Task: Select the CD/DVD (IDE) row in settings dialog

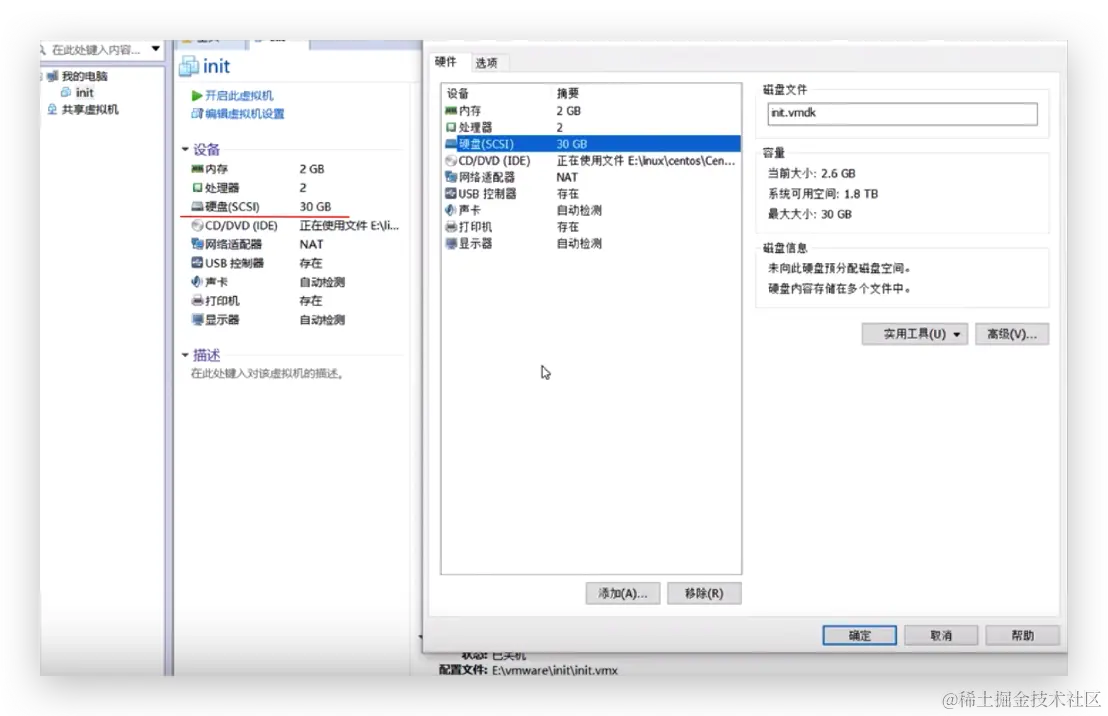Action: [591, 160]
